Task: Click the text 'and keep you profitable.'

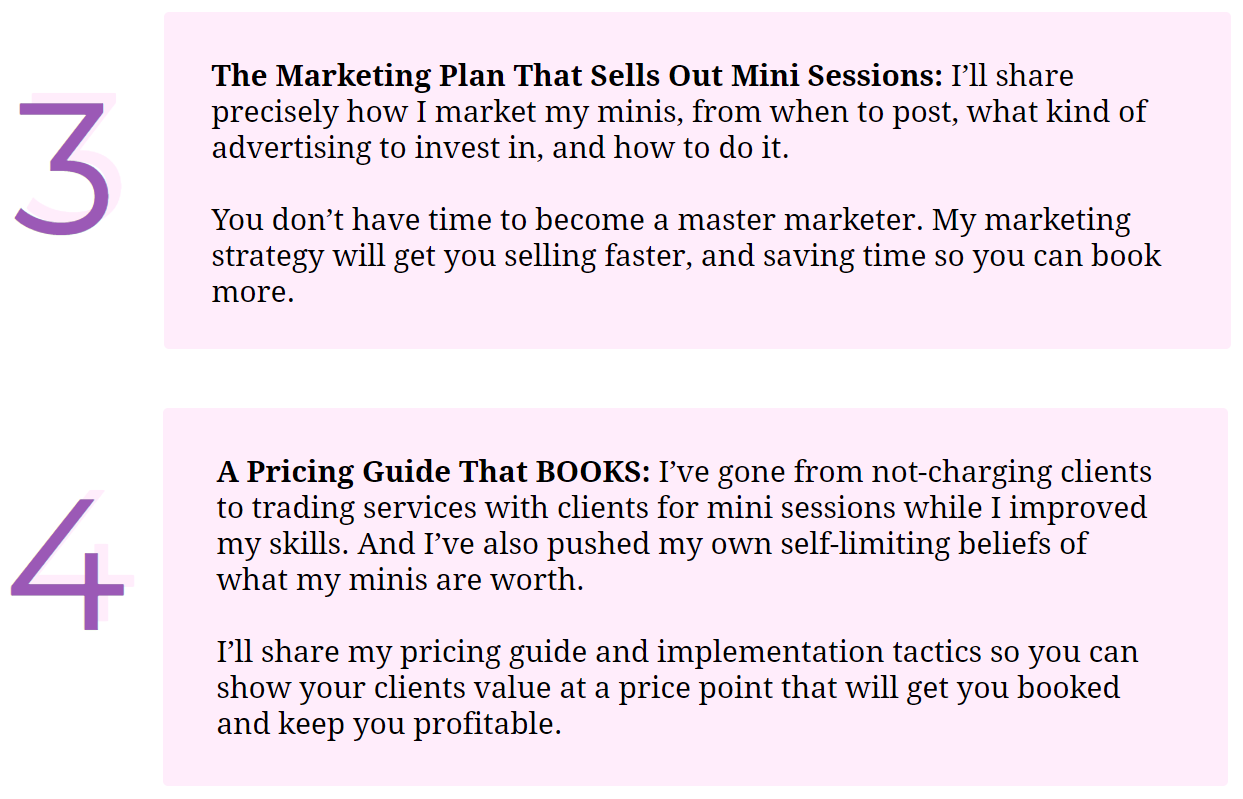Action: [x=389, y=724]
